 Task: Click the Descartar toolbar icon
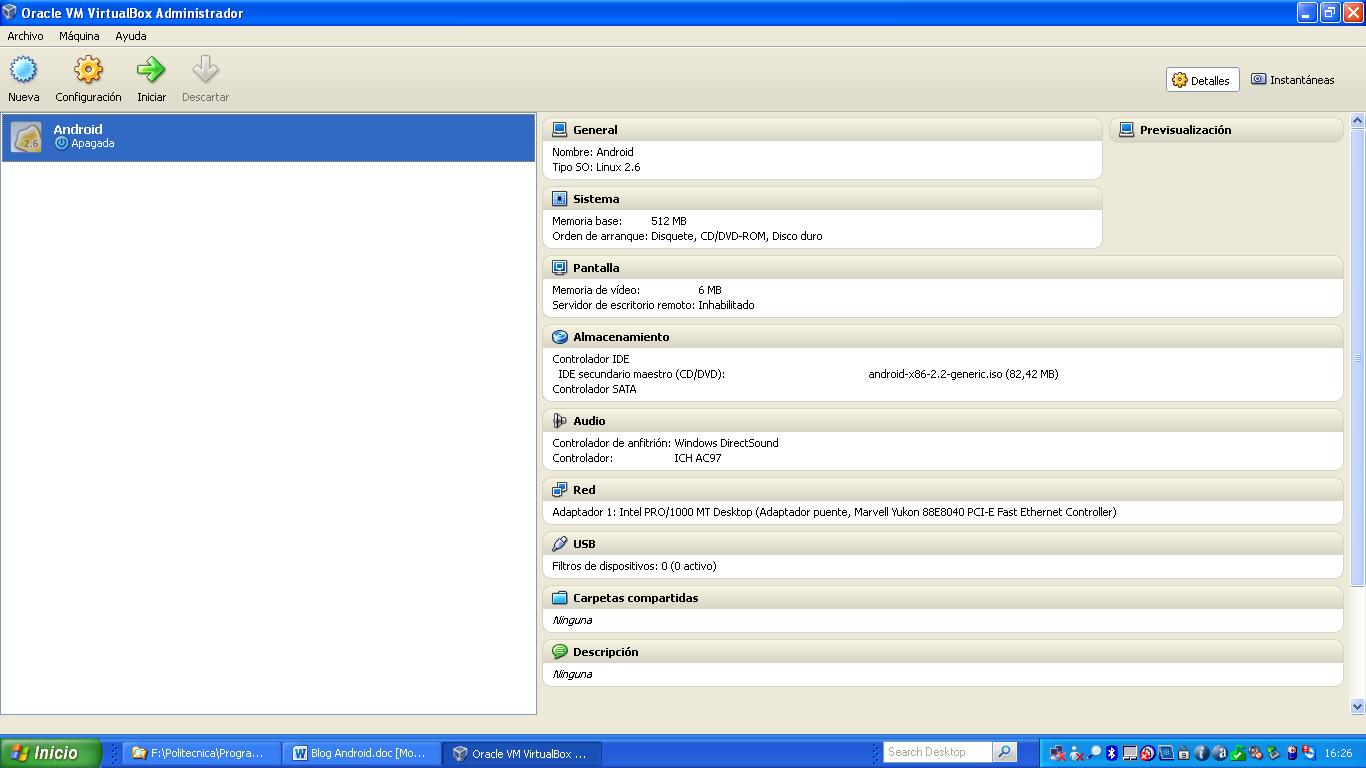click(205, 70)
